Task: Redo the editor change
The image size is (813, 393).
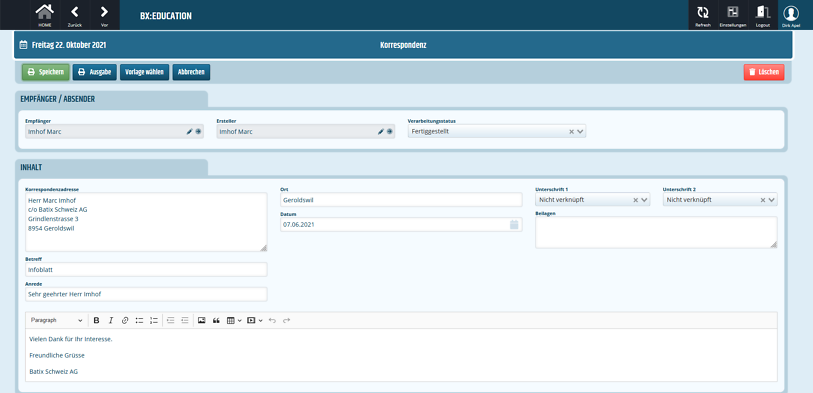Action: (x=287, y=320)
